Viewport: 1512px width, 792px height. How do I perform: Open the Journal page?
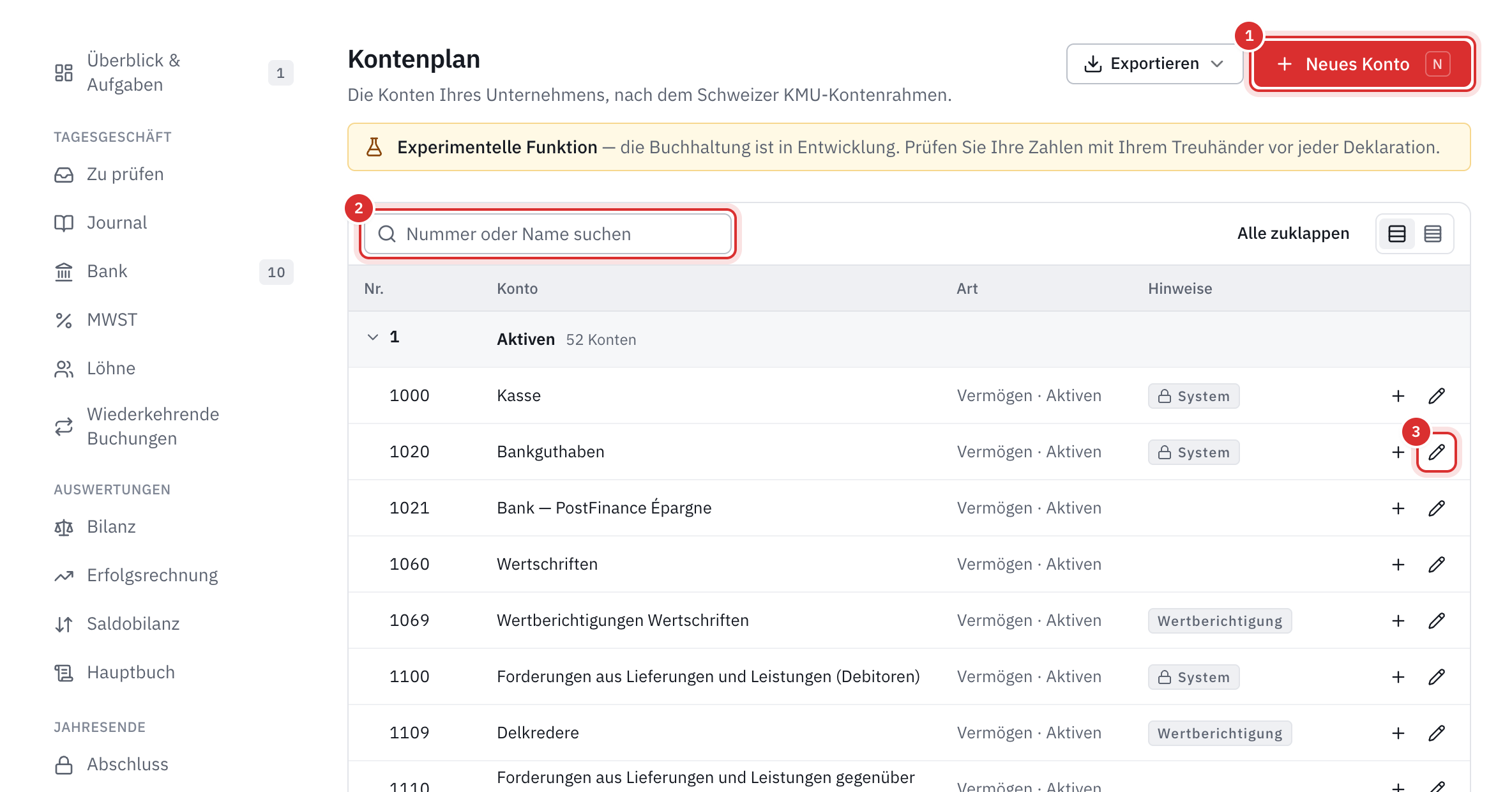point(174,223)
